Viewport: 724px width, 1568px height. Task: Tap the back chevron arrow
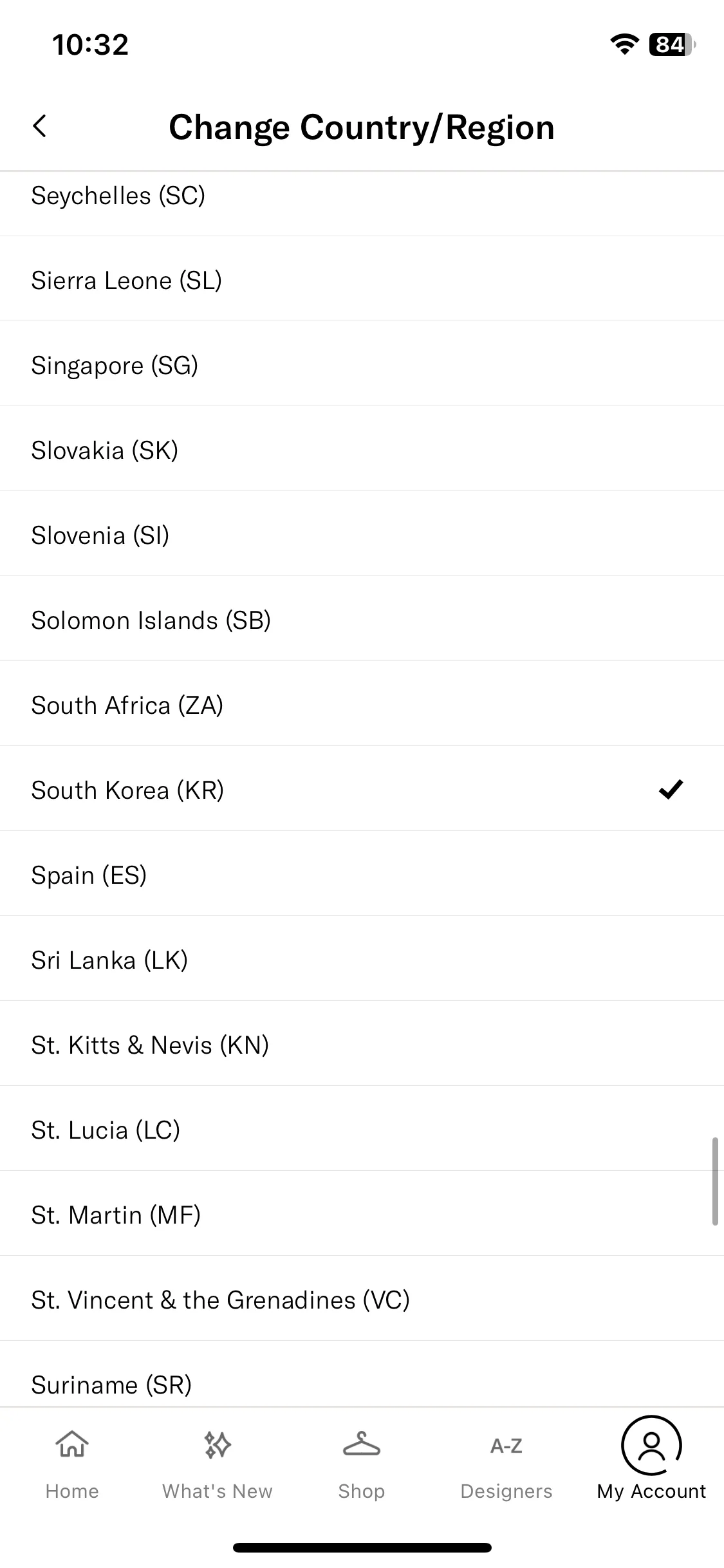(x=39, y=126)
